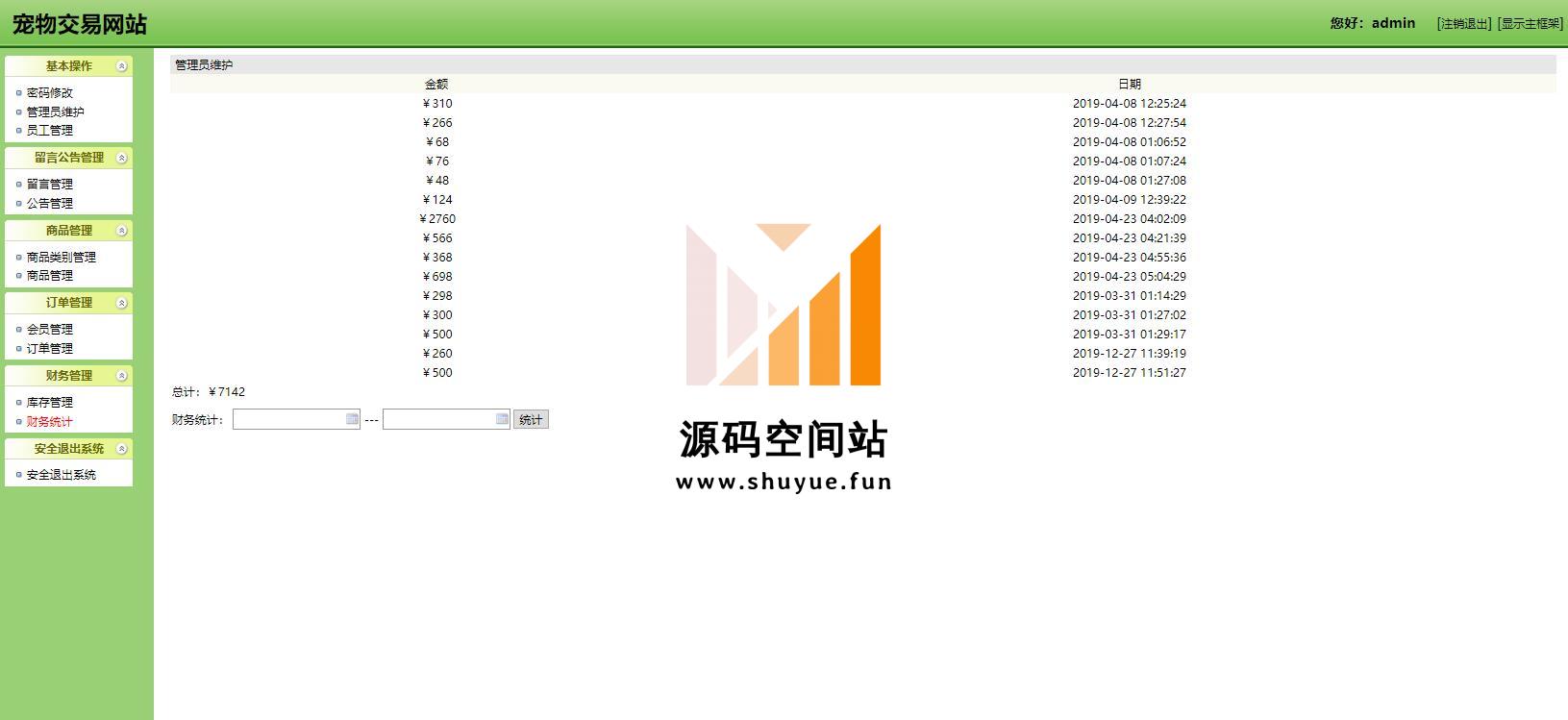This screenshot has height=720, width=1568.
Task: Click the 统计 button
Action: click(x=531, y=420)
